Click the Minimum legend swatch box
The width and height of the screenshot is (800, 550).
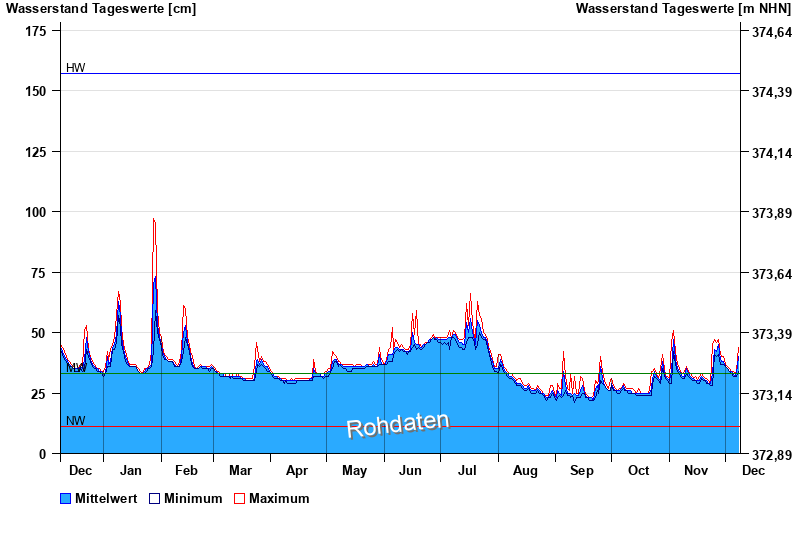pos(155,498)
